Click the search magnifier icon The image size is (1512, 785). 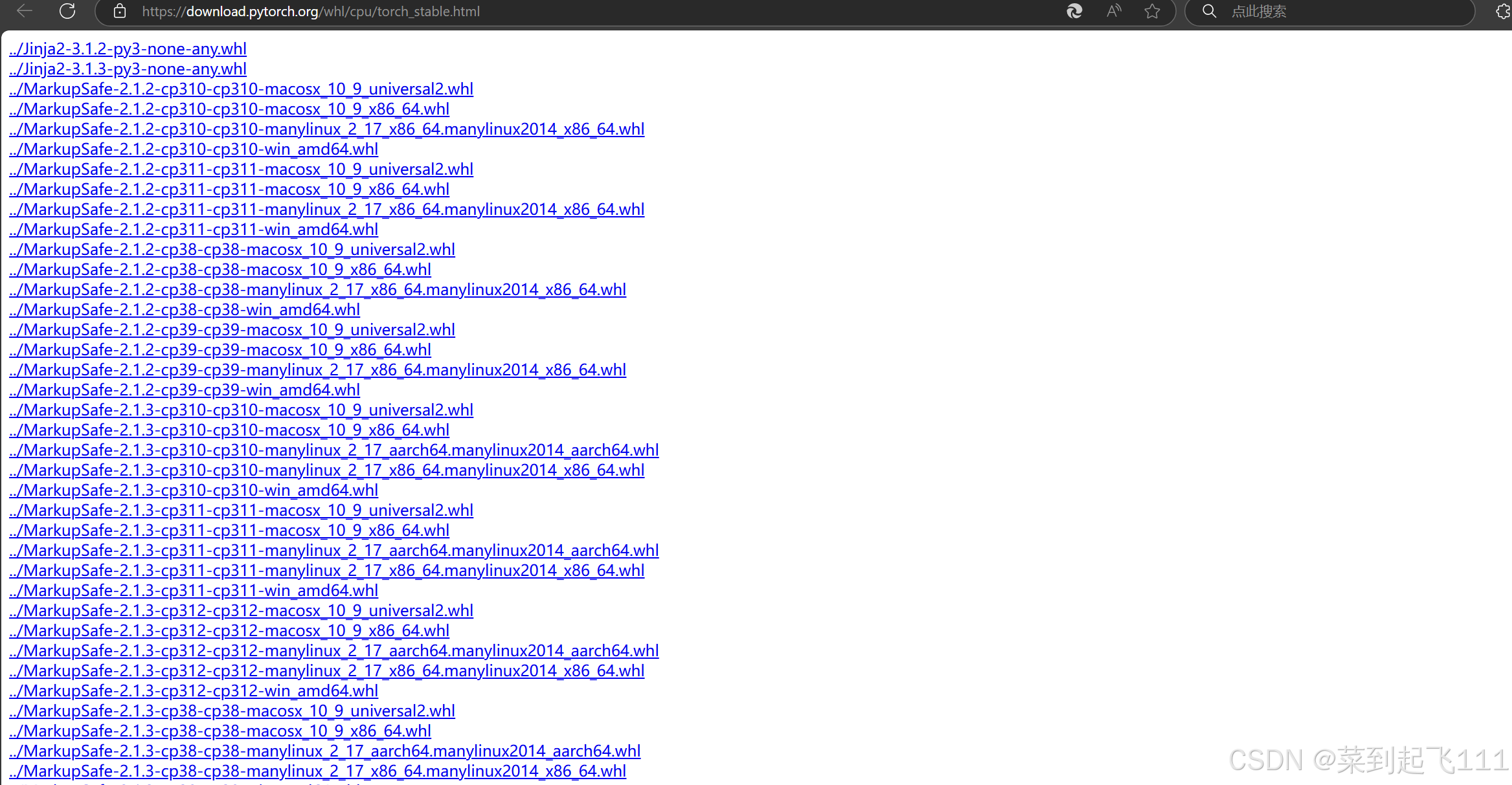click(x=1209, y=11)
